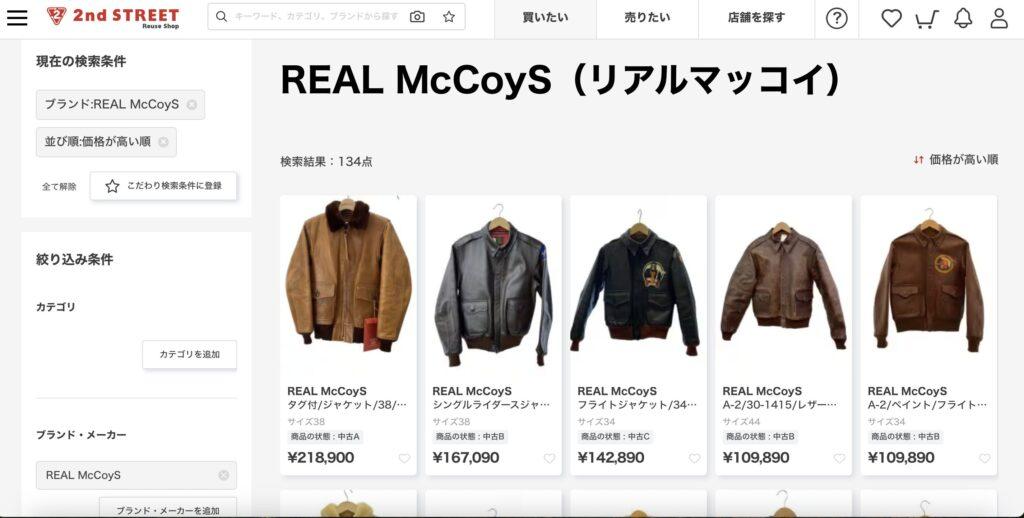The width and height of the screenshot is (1024, 518).
Task: Open the help question mark icon
Action: pos(836,18)
